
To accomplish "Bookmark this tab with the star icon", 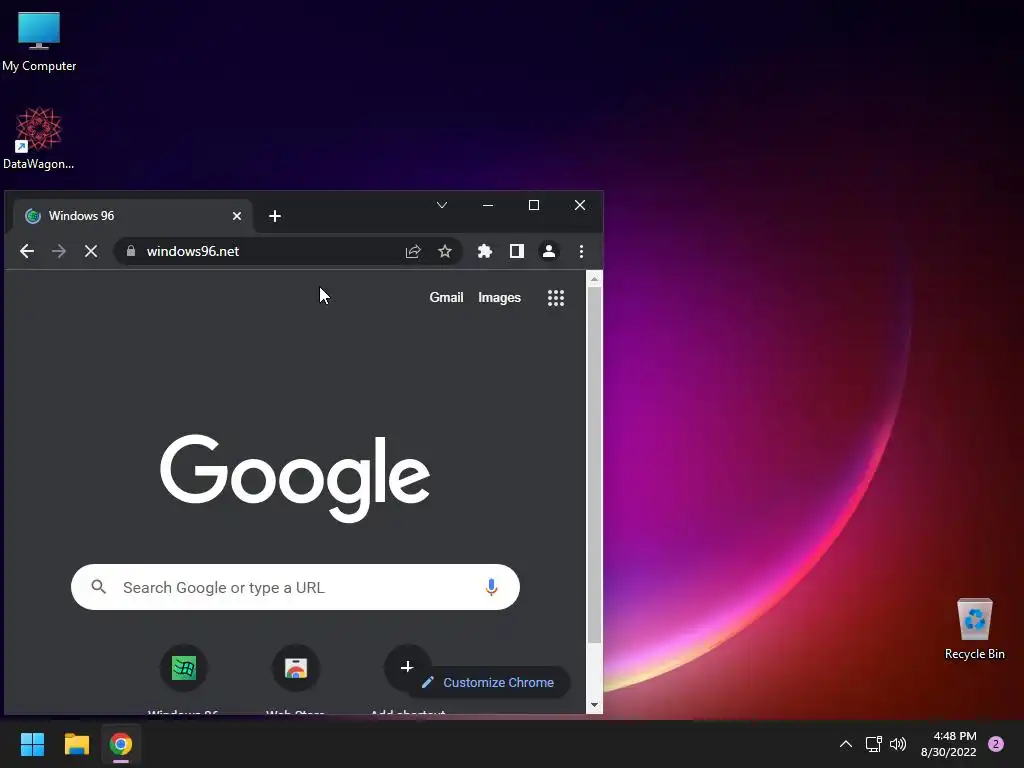I will coord(445,251).
